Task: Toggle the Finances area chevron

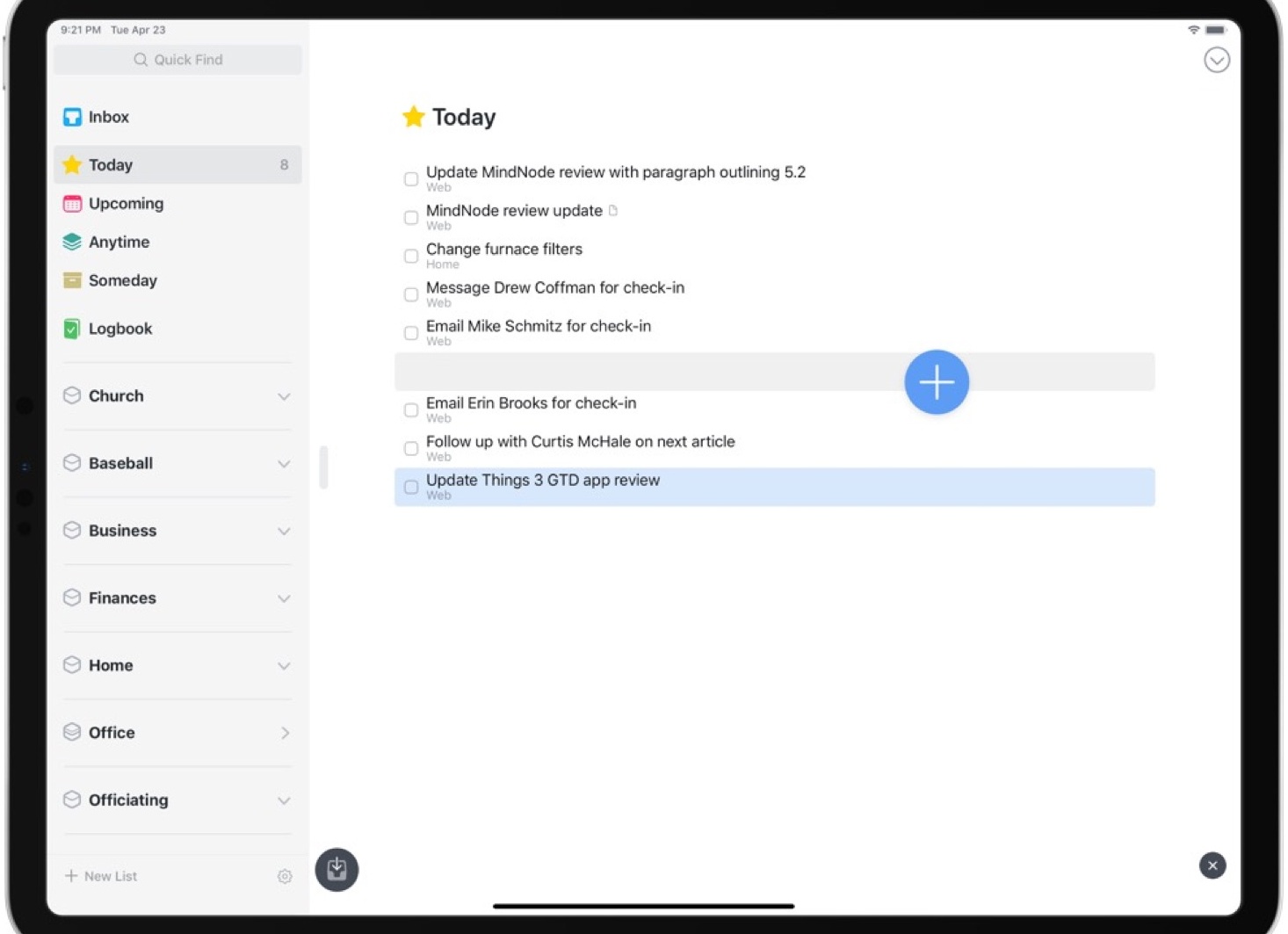Action: click(284, 598)
